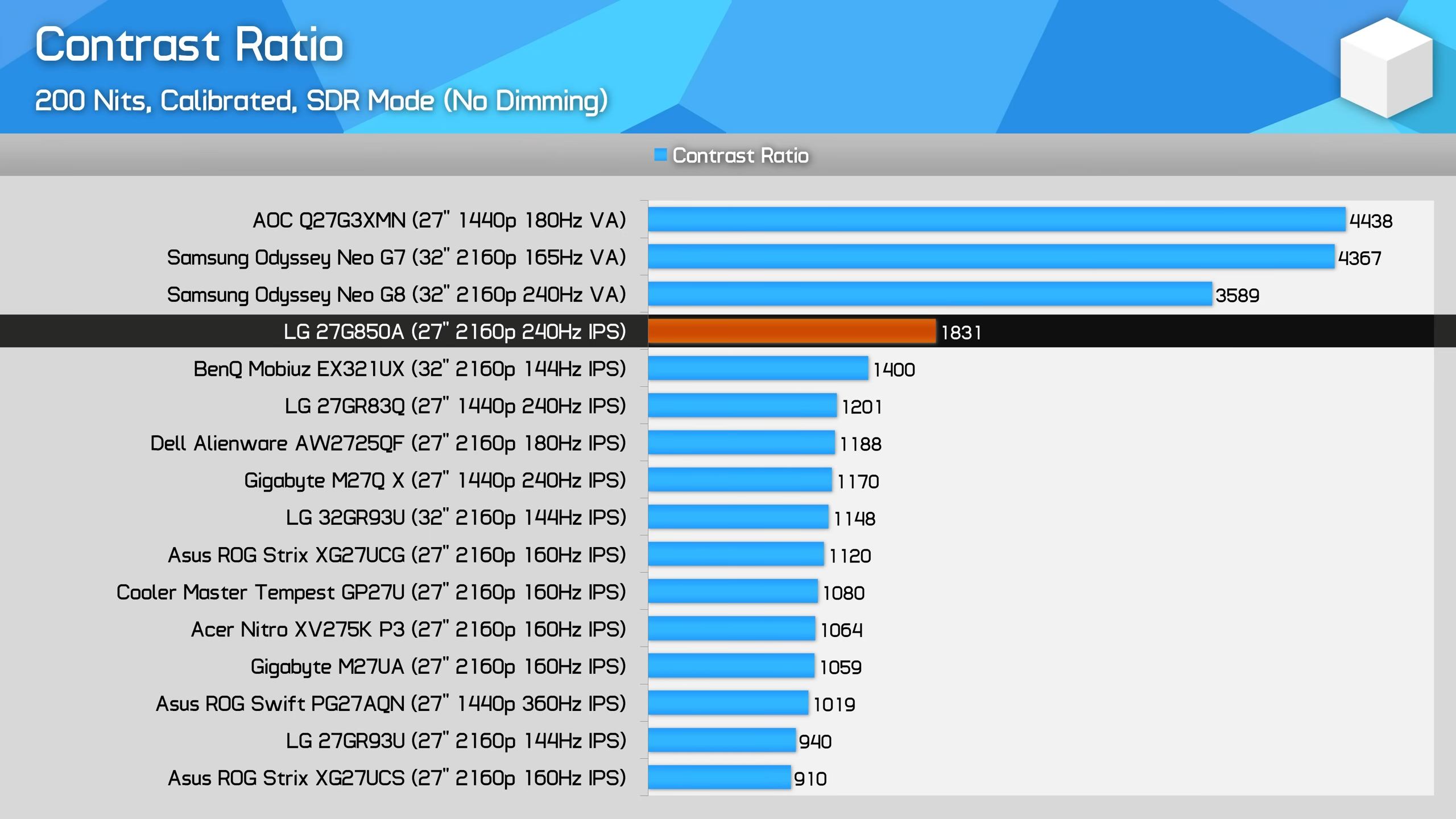
Task: Click the value 1188
Action: point(861,444)
